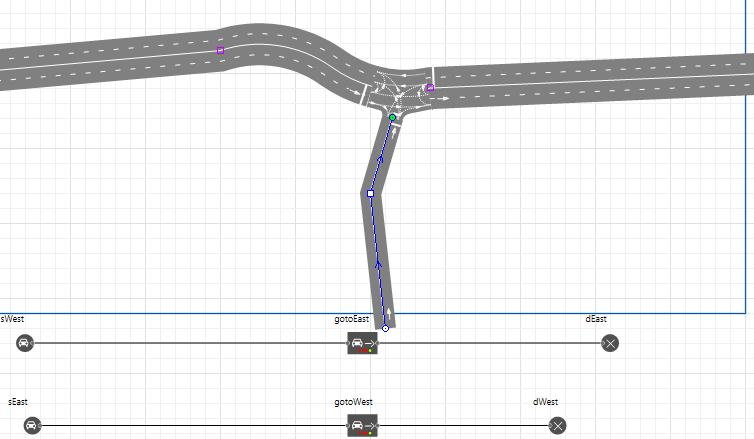This screenshot has height=439, width=754.
Task: Click the gotoWest CarMoveTo block
Action: (x=362, y=426)
